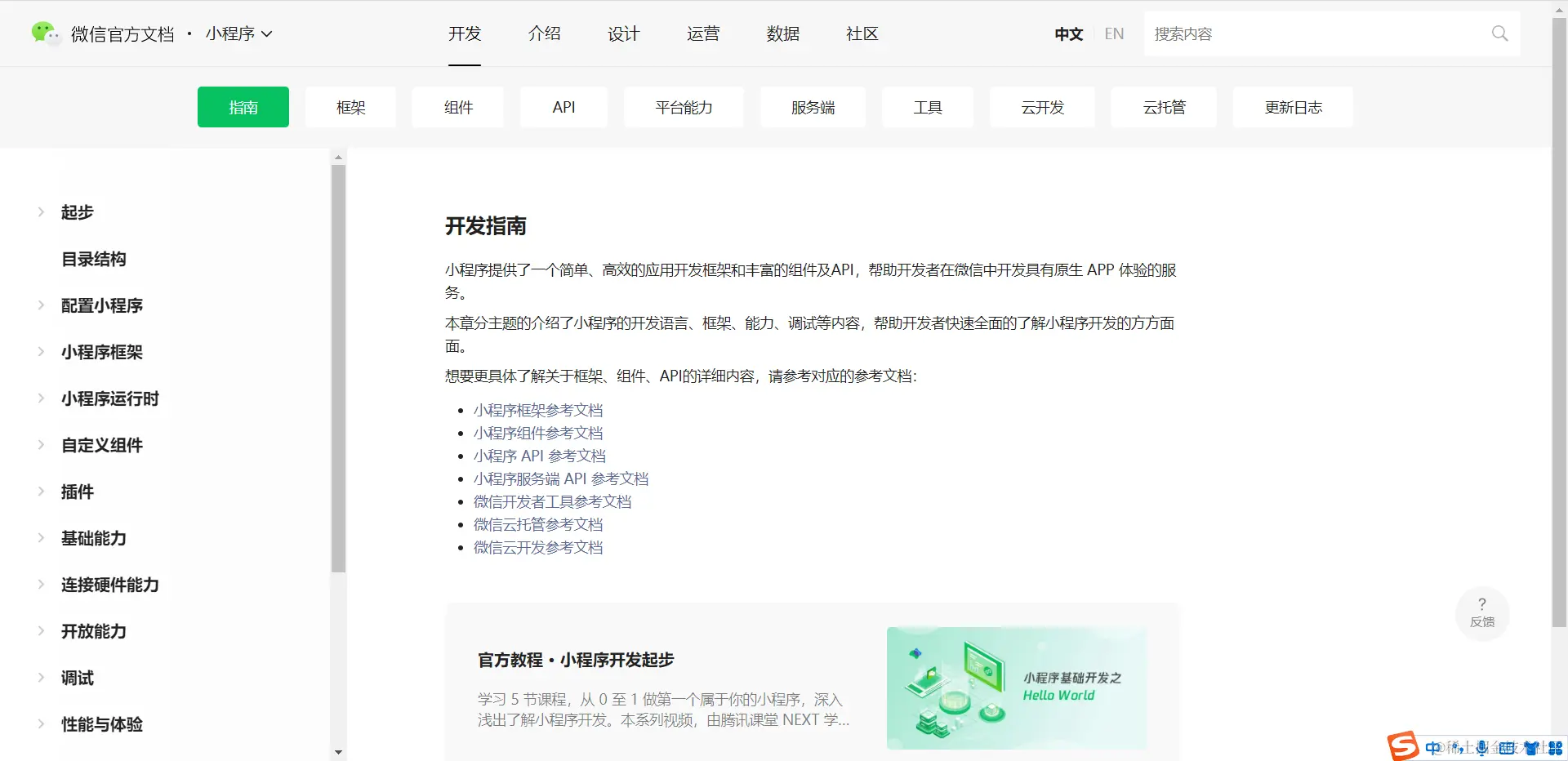Expand the 起步 section chevron

41,212
